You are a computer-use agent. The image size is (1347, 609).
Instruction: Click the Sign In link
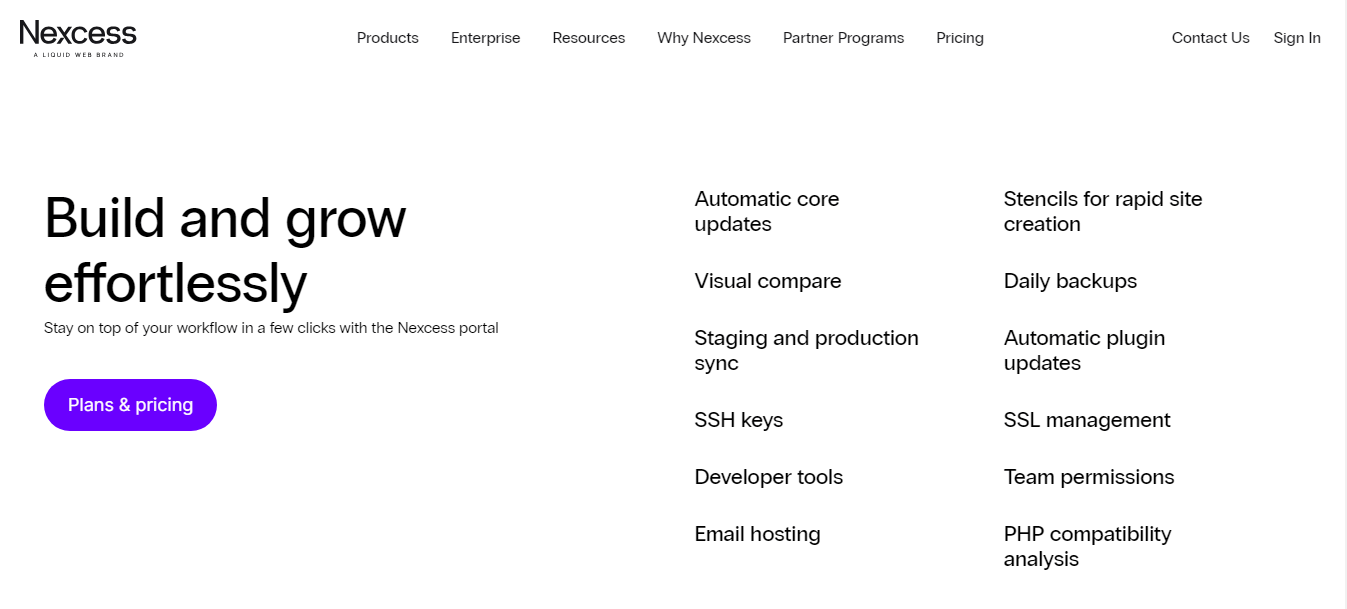tap(1297, 38)
